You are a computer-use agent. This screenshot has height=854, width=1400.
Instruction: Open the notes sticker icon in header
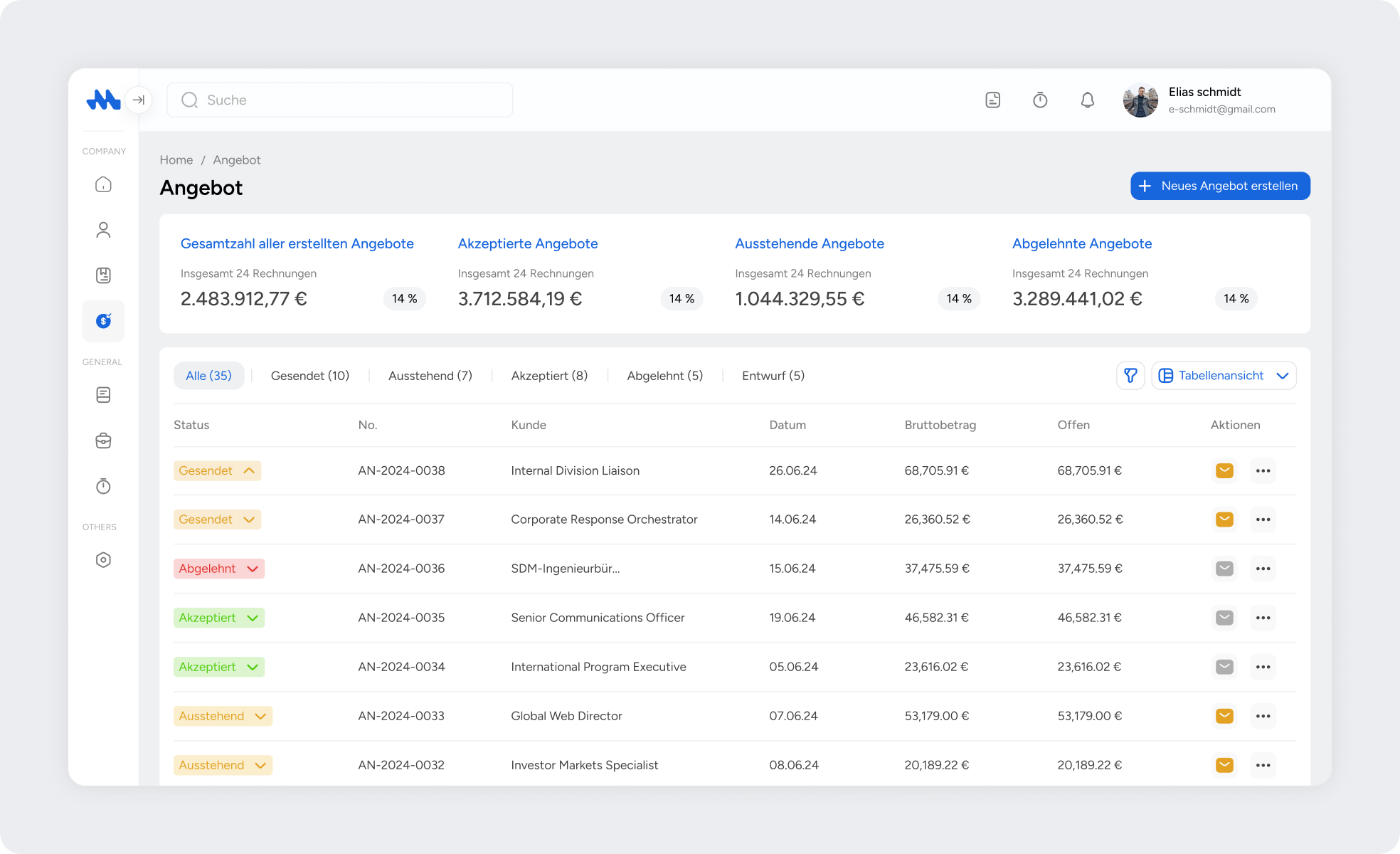click(992, 100)
